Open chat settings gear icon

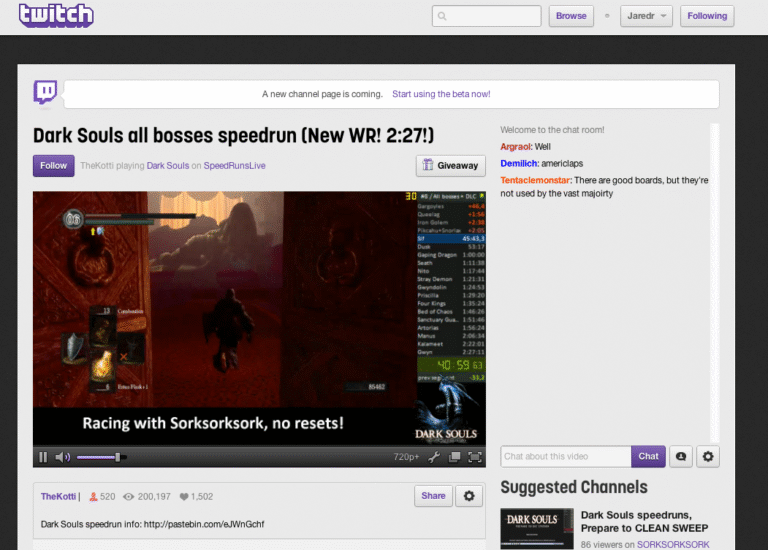[708, 456]
